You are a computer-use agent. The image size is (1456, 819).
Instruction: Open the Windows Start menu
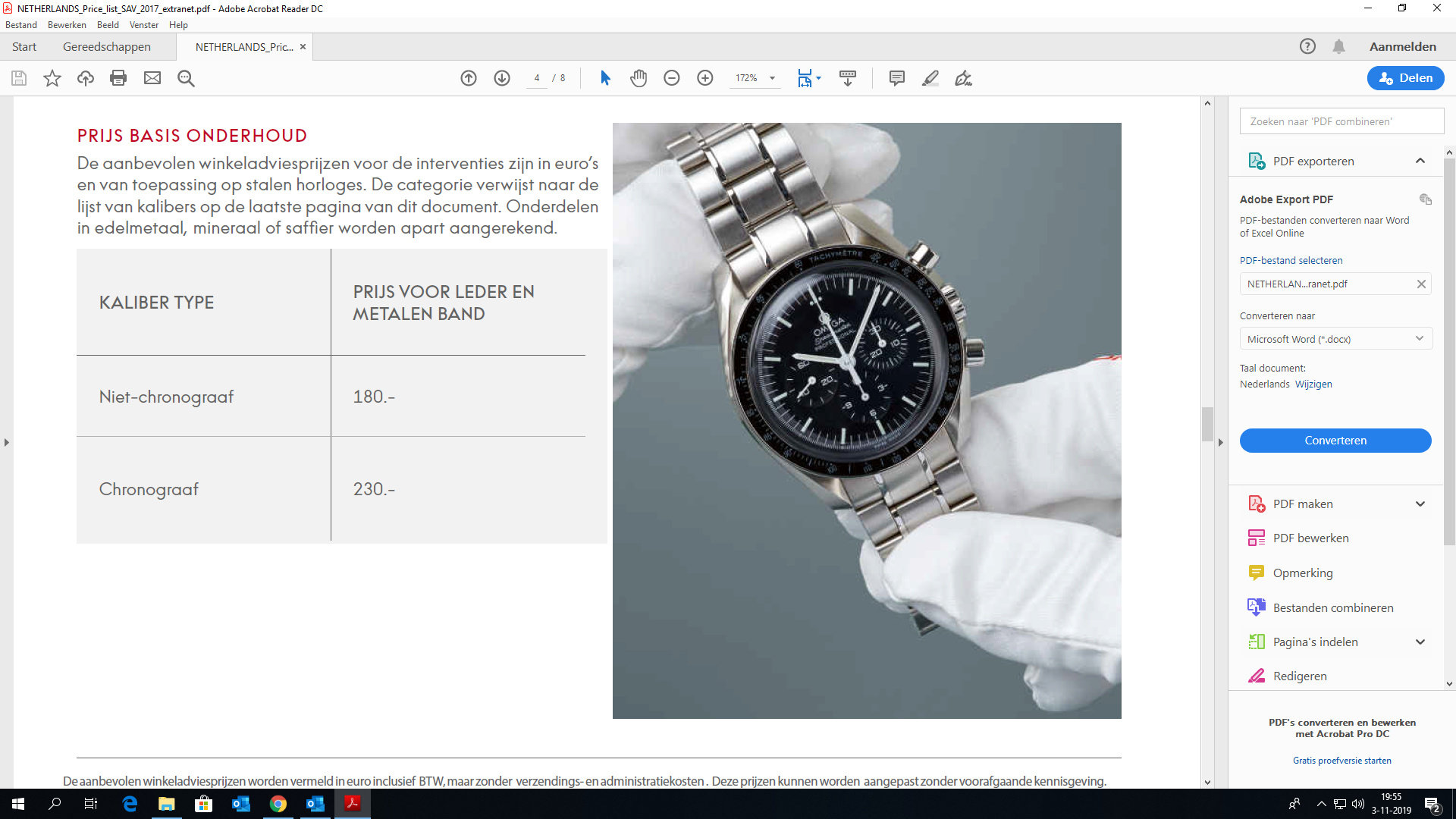click(x=18, y=804)
